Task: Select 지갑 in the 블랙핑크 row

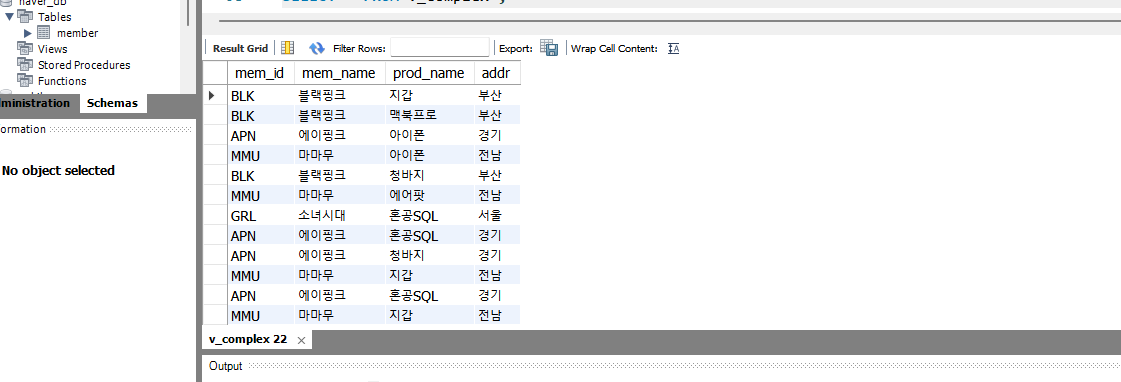Action: tap(429, 94)
